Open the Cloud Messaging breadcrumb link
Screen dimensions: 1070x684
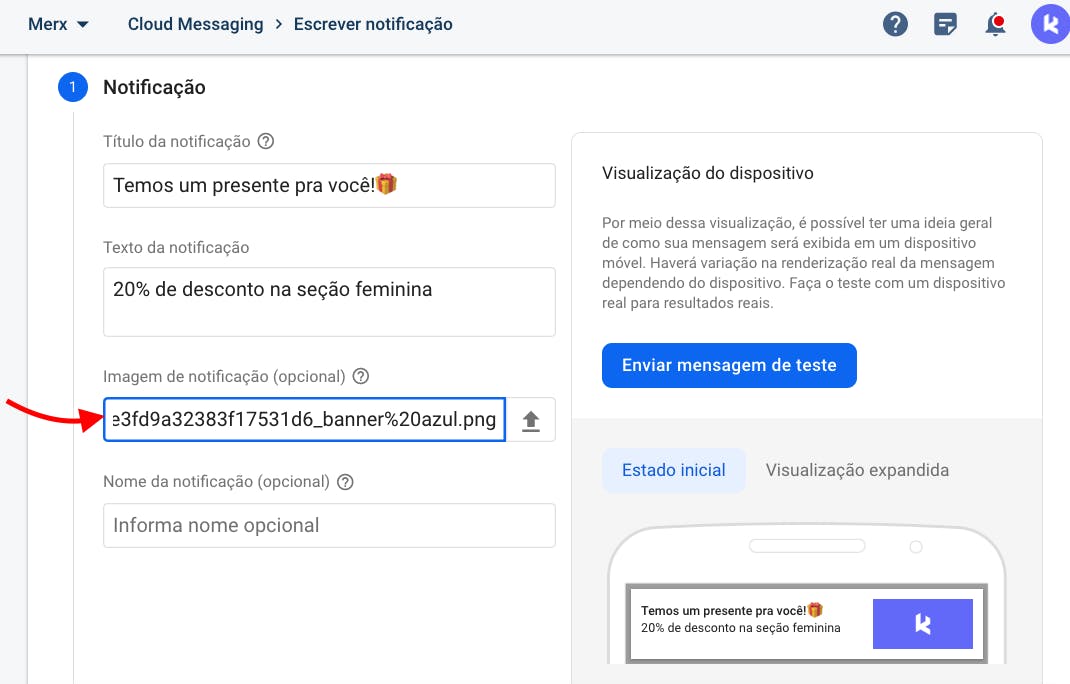[x=195, y=24]
